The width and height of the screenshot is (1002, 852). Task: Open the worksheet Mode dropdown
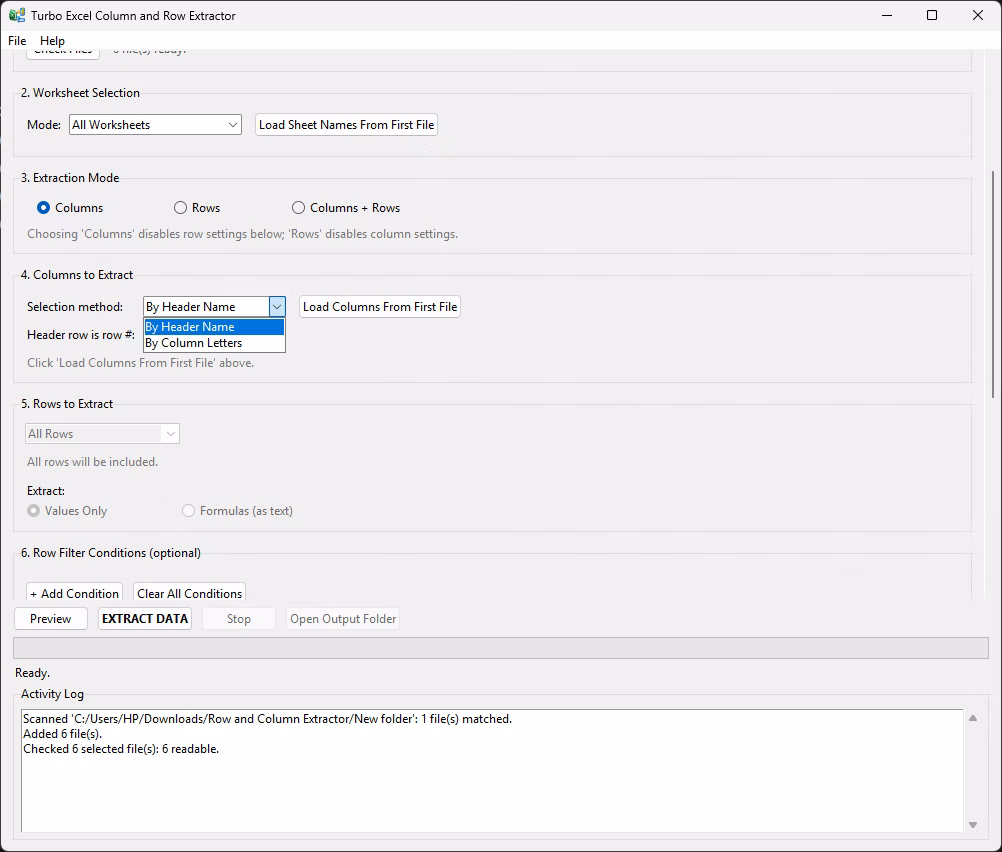155,125
